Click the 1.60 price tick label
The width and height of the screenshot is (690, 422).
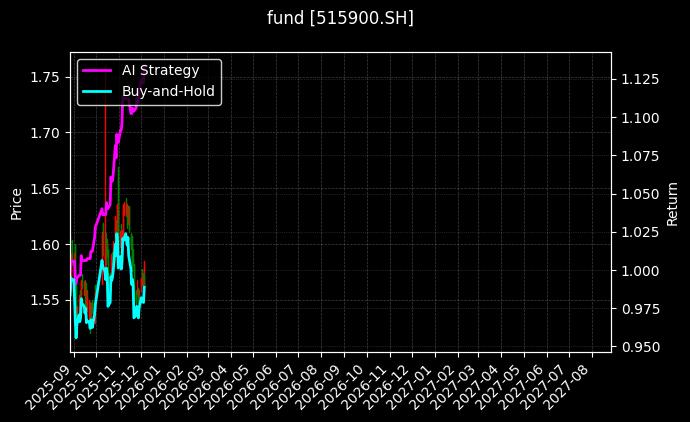(x=44, y=245)
